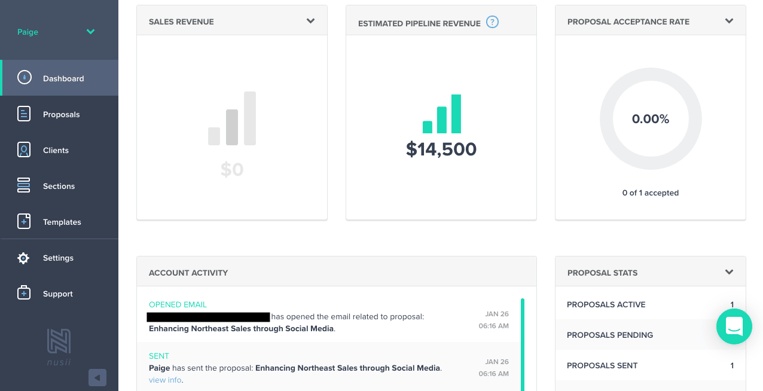Screen dimensions: 763x391
Task: Click the Sent entry timestamp
Action: point(494,368)
